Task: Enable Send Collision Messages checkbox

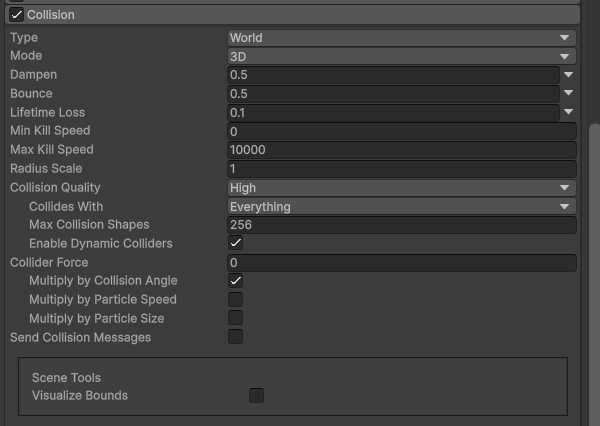Action: 236,337
